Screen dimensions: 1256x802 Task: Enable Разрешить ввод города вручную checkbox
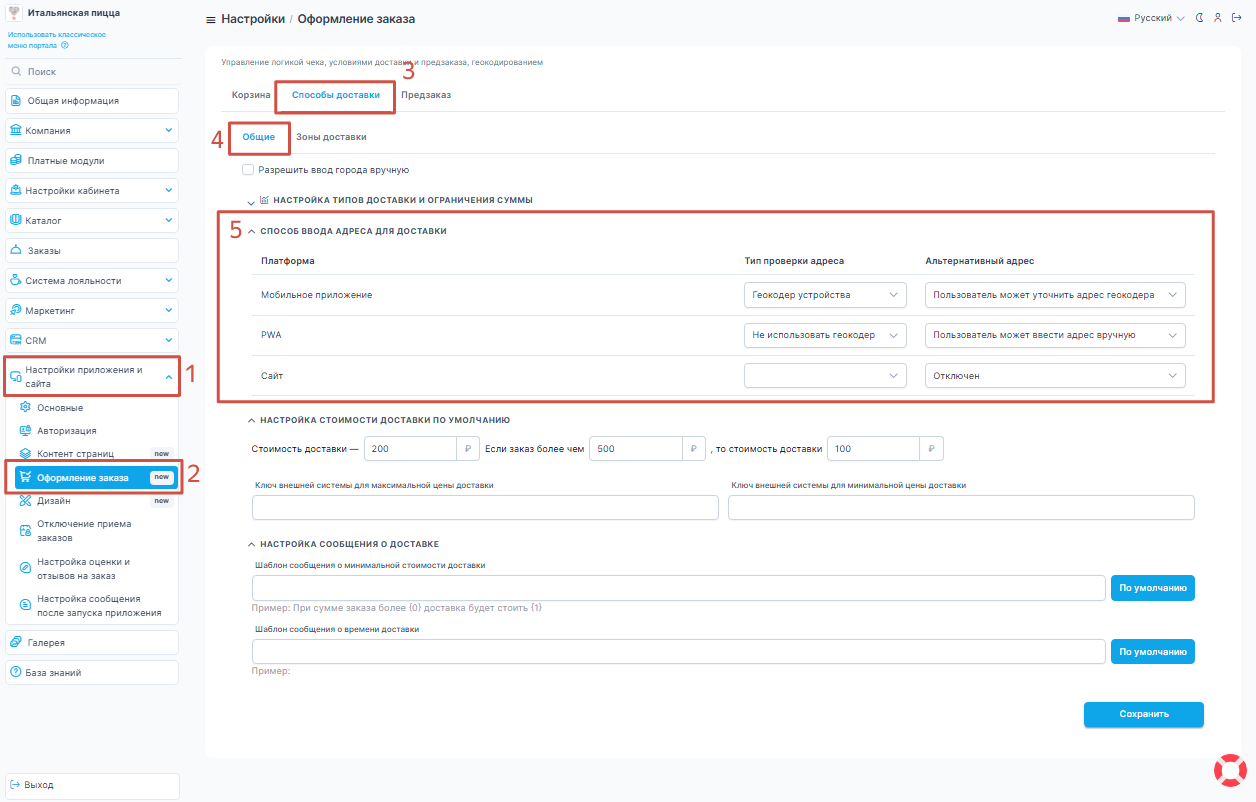247,170
